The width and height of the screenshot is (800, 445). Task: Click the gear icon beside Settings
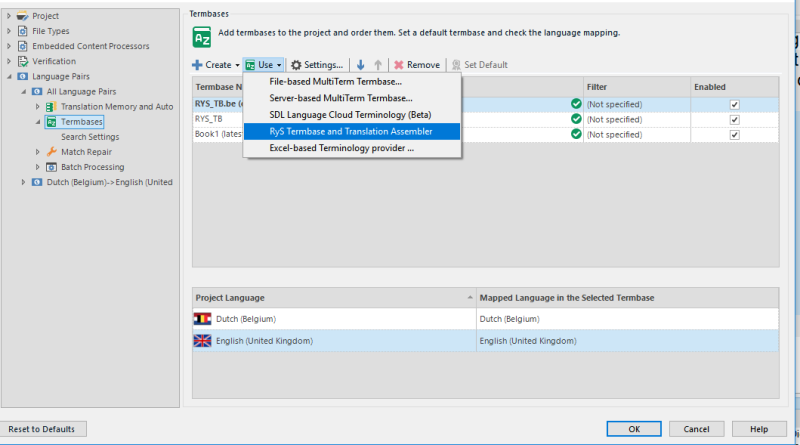tap(296, 65)
